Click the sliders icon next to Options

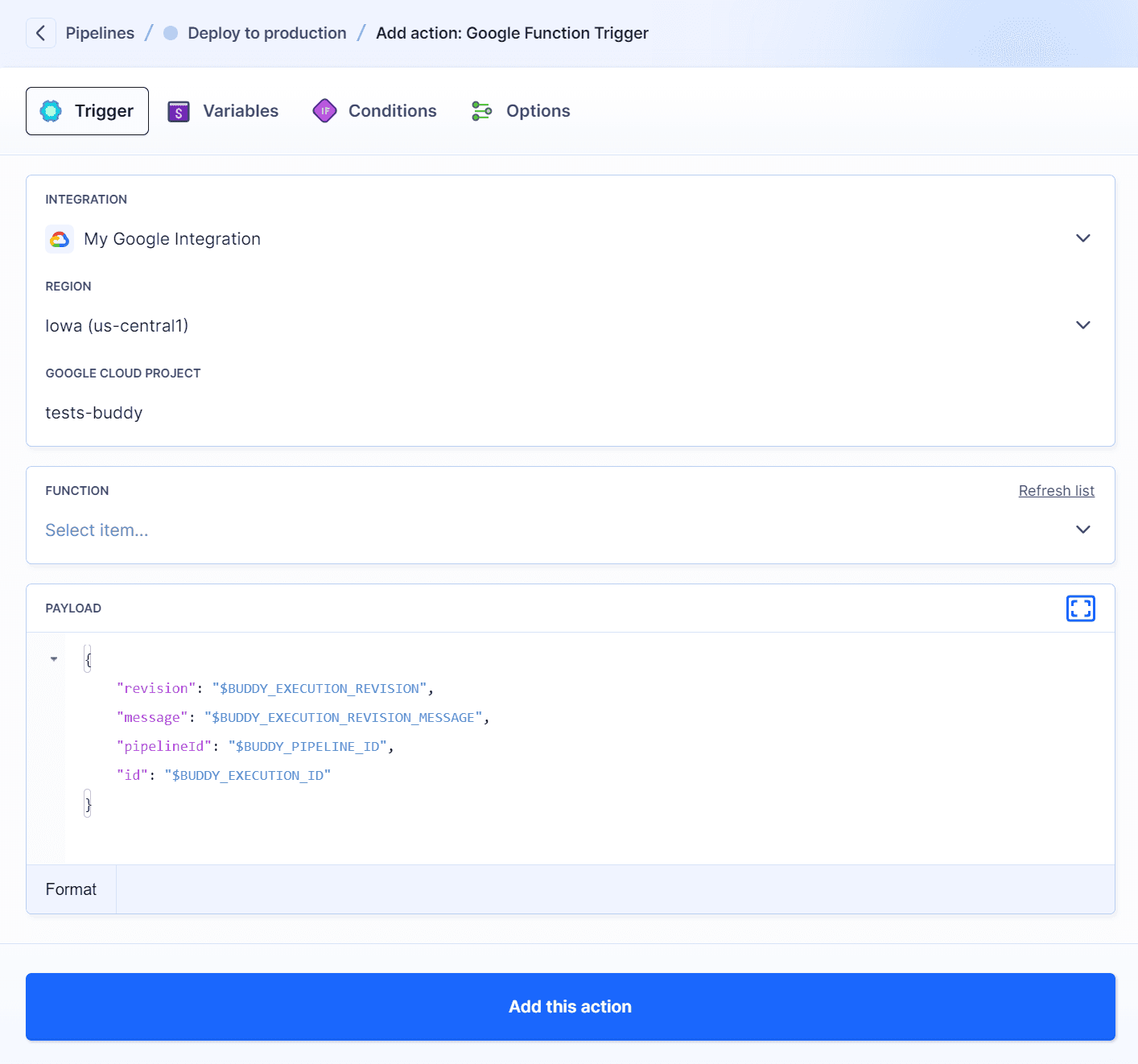point(481,111)
